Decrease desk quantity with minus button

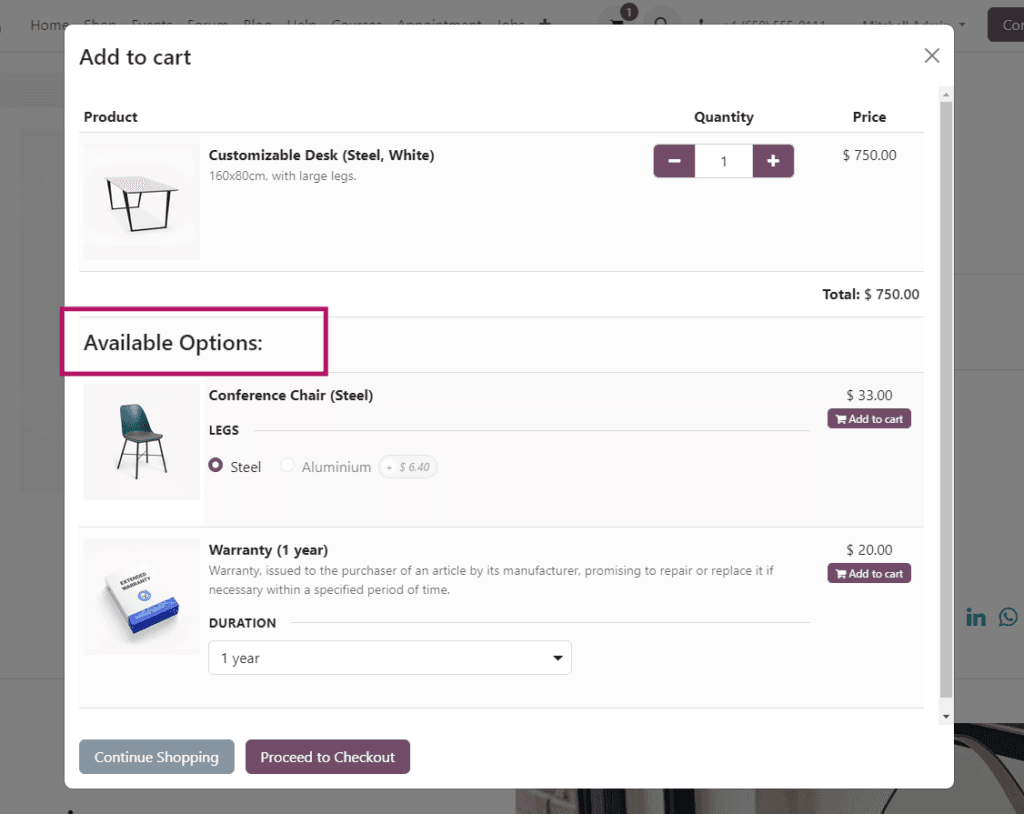point(674,161)
